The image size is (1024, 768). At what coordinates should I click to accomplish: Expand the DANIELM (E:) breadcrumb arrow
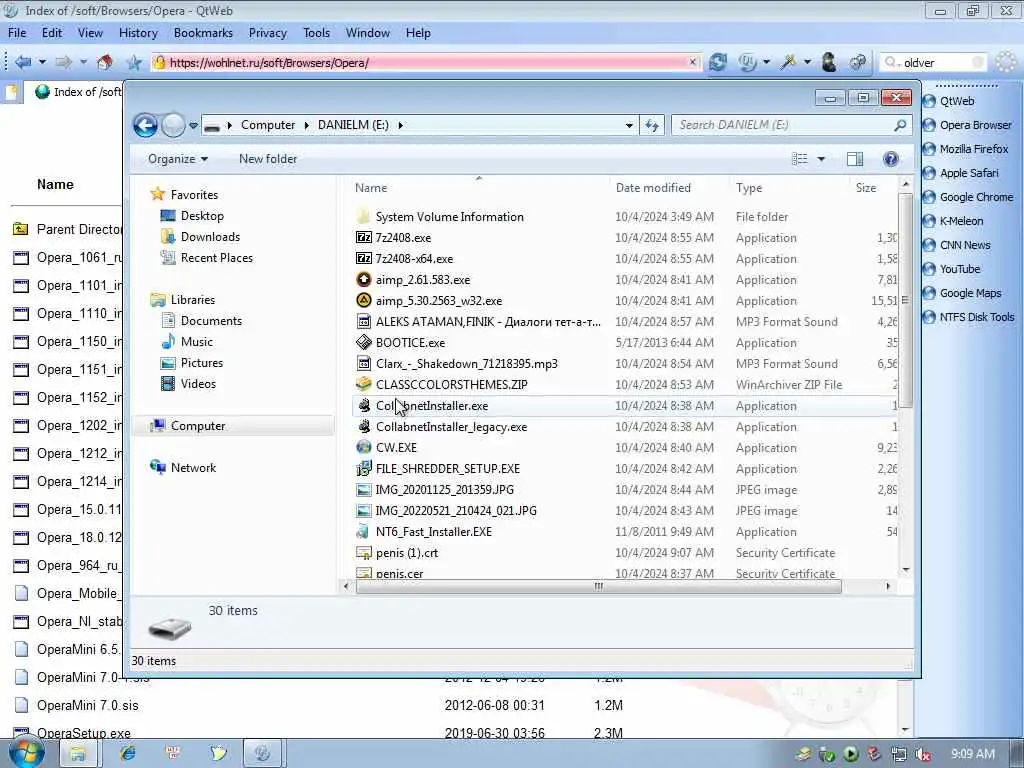(400, 125)
